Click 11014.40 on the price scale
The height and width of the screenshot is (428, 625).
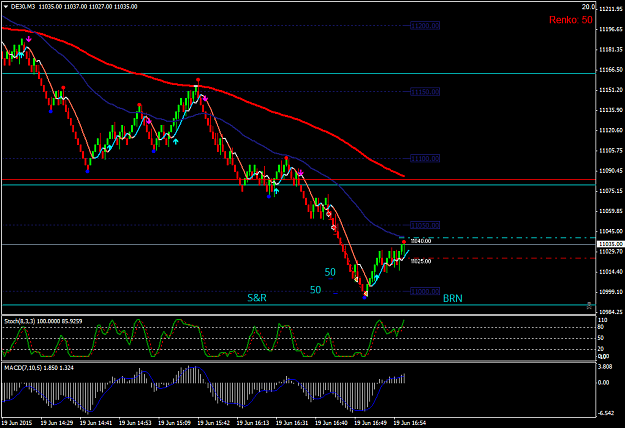[x=611, y=272]
